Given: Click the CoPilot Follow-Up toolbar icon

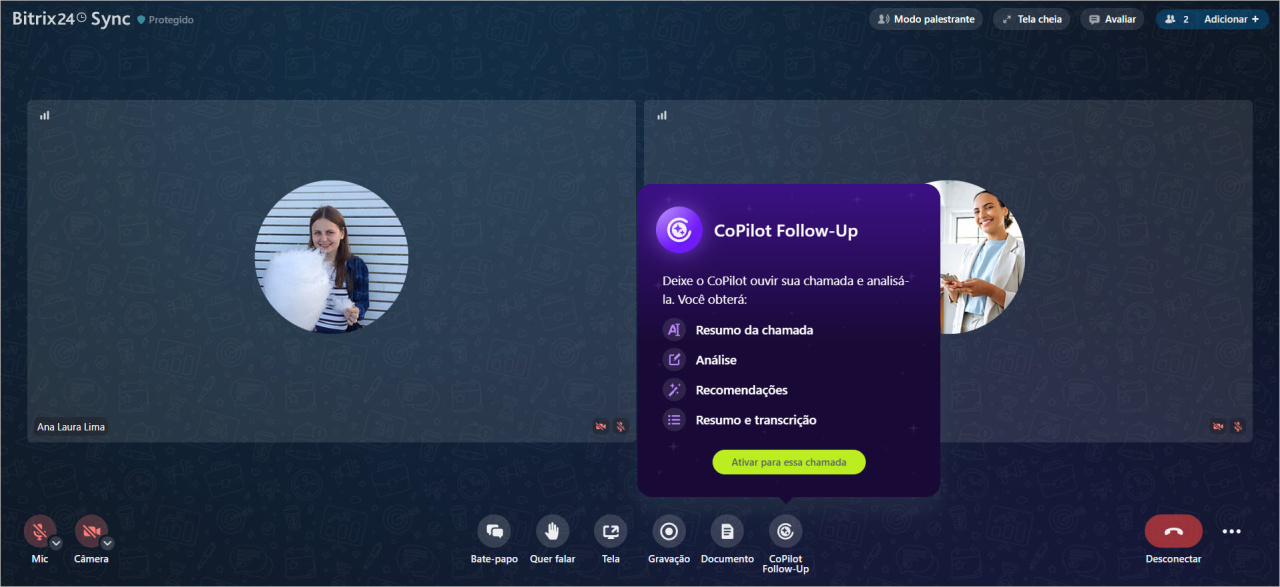Looking at the screenshot, I should pos(785,531).
